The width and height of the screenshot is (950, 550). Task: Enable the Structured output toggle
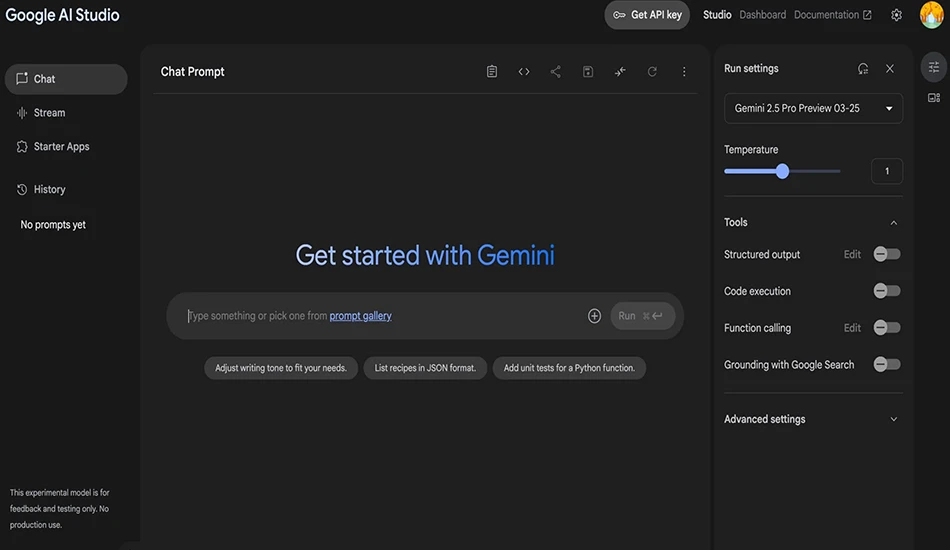point(887,254)
